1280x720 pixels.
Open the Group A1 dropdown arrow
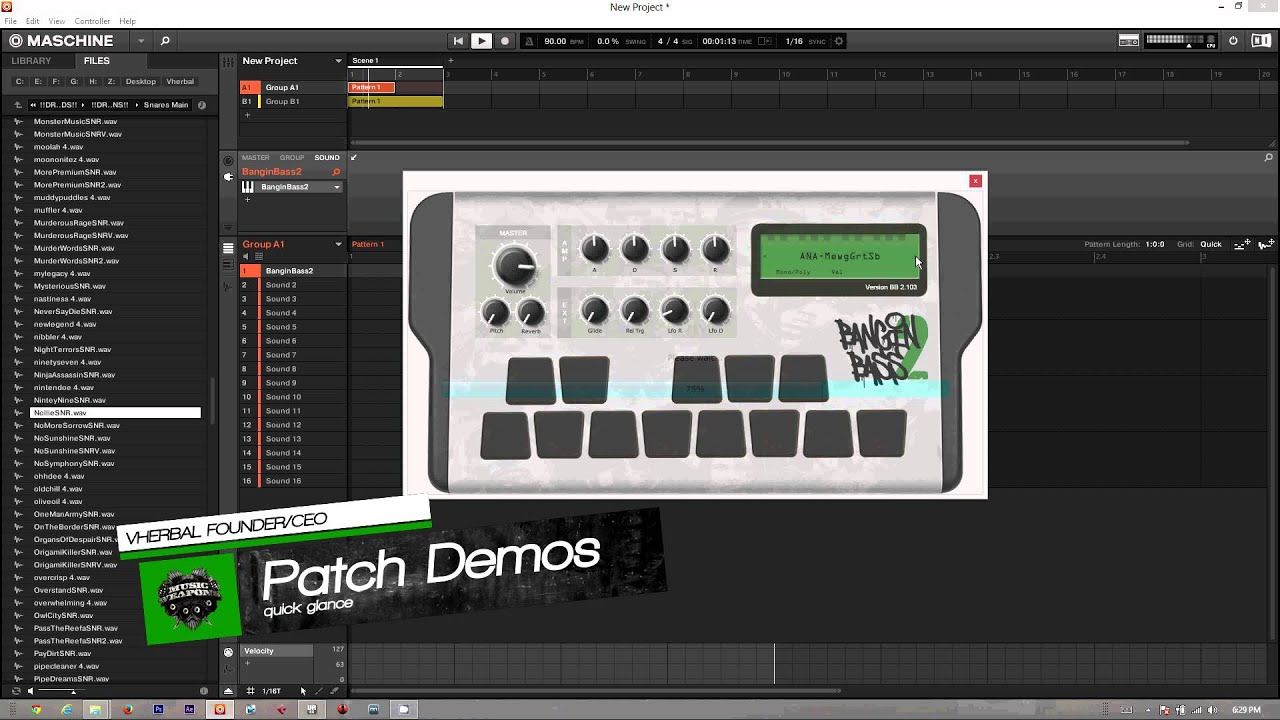click(x=338, y=244)
